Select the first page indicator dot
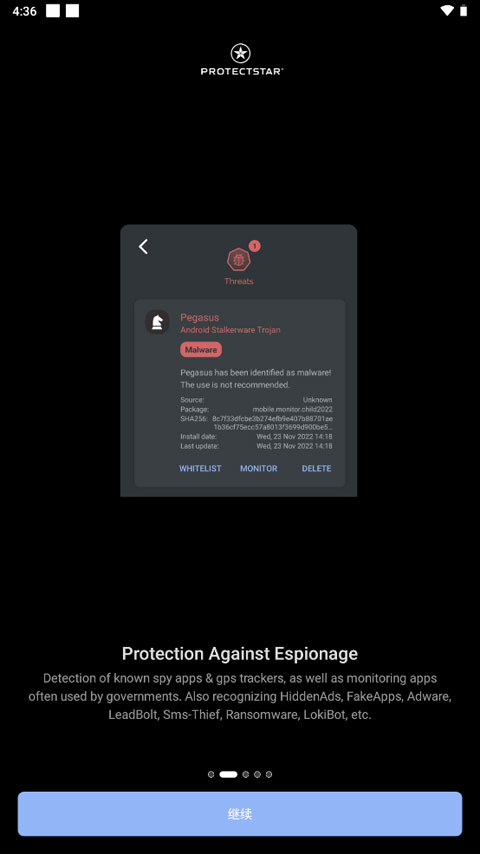The width and height of the screenshot is (480, 854). 211,774
